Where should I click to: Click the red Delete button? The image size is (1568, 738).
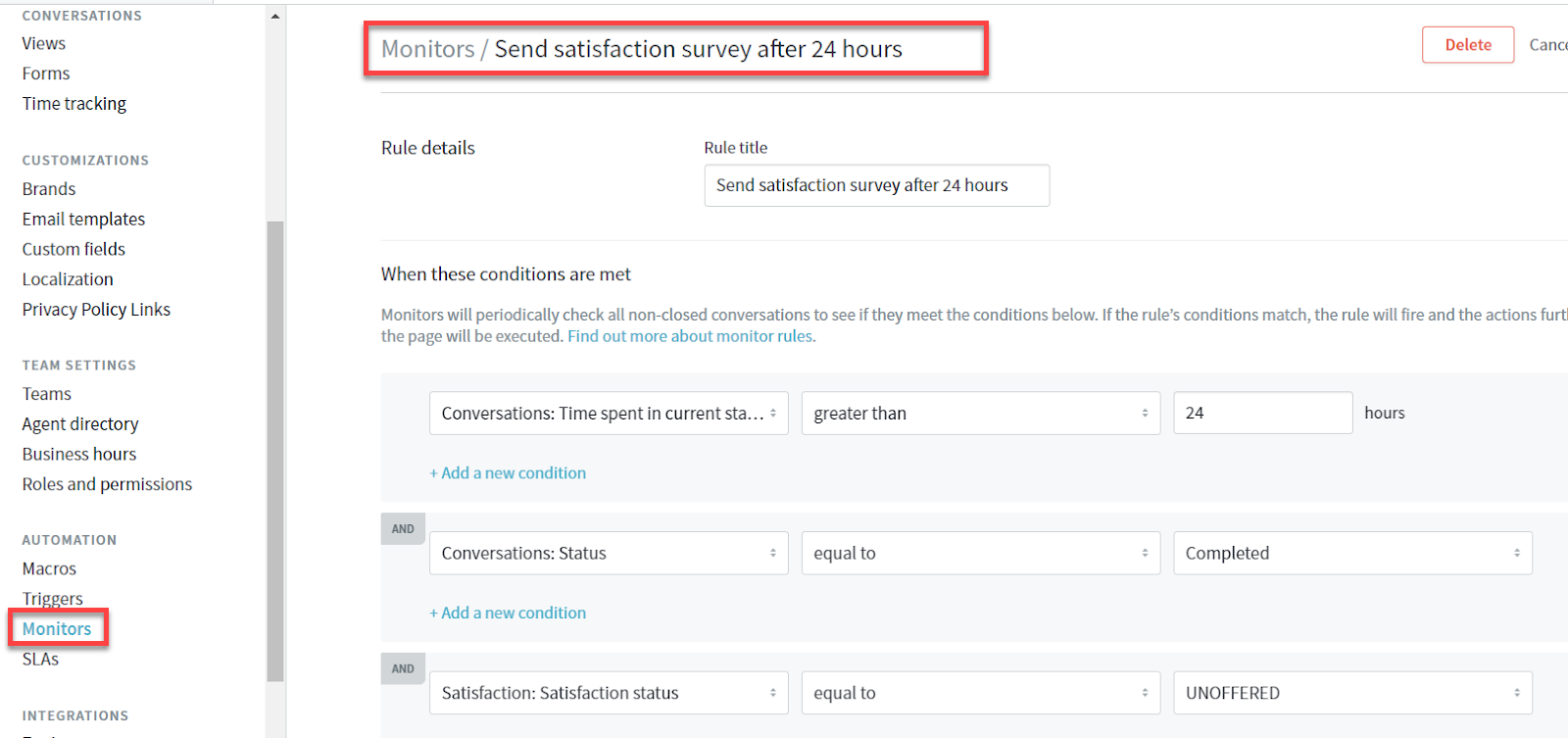coord(1467,45)
